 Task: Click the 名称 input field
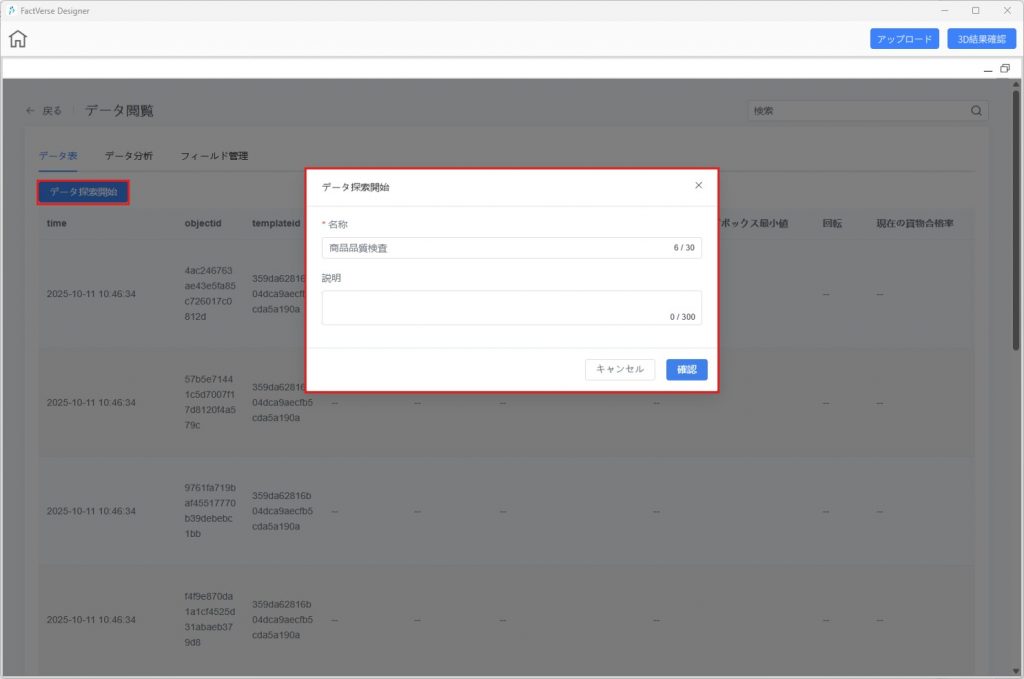pos(495,248)
